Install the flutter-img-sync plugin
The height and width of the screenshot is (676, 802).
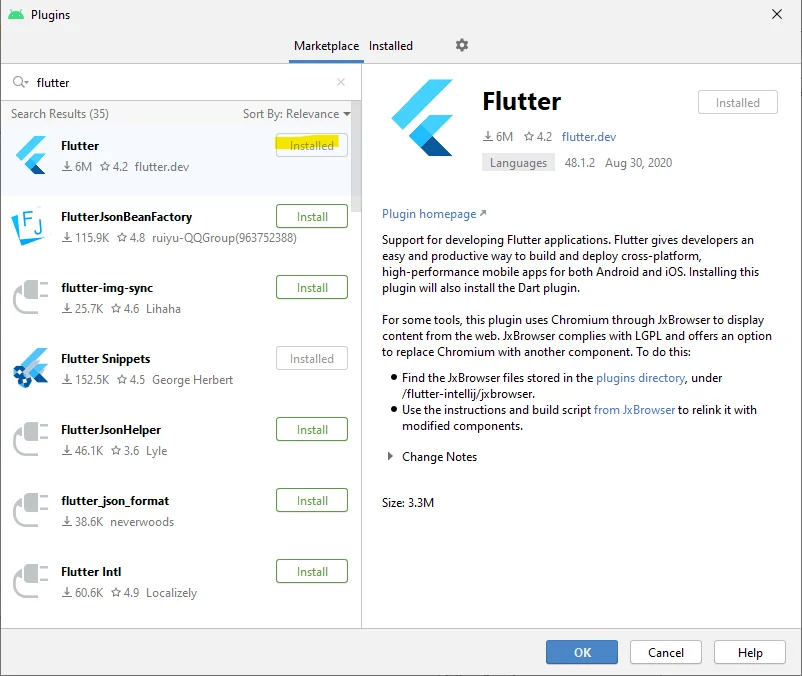[x=312, y=287]
